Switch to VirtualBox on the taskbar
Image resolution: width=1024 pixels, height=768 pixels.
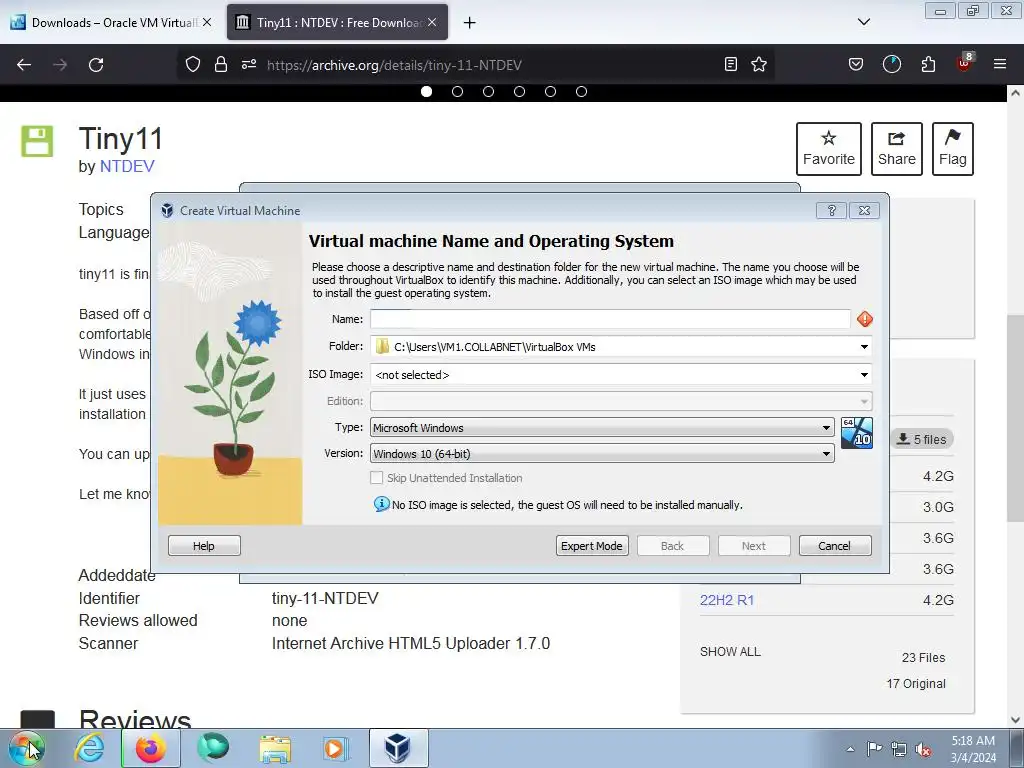[398, 748]
